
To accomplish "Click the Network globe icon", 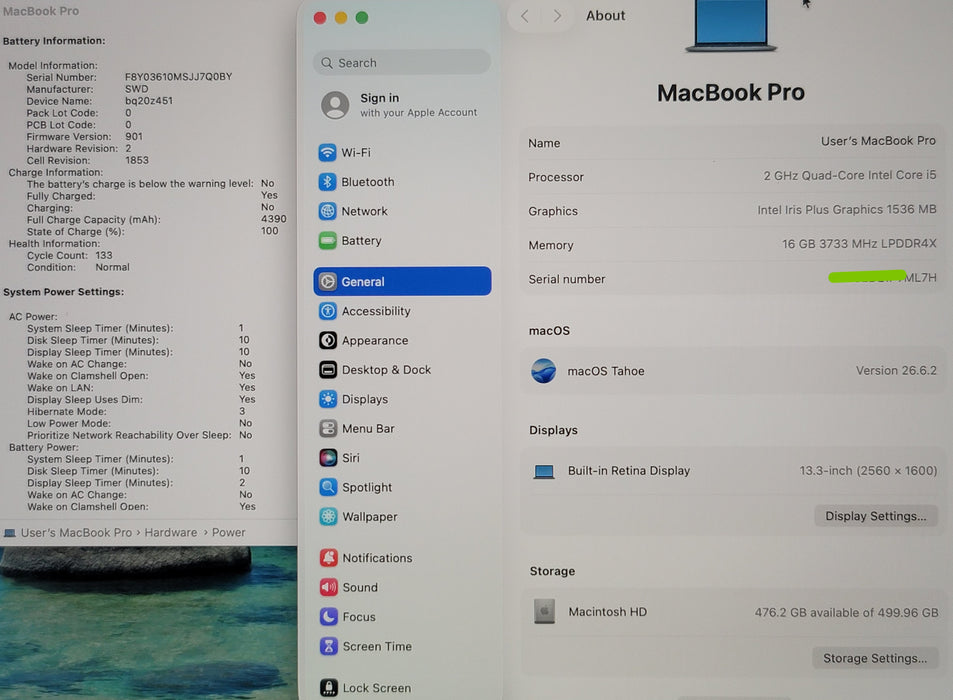I will (x=327, y=211).
